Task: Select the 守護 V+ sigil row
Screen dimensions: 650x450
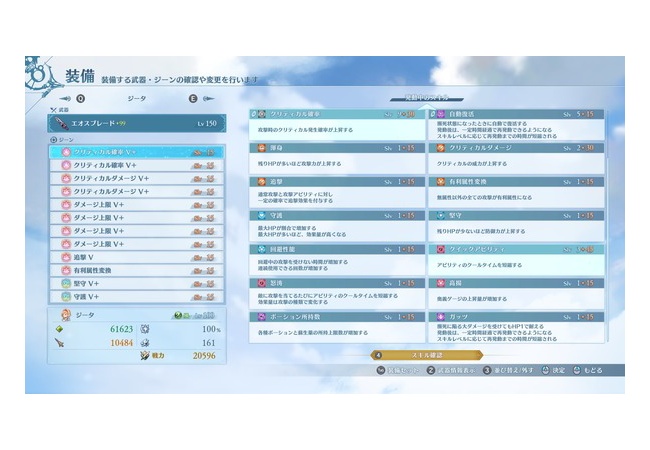Action: (137, 297)
